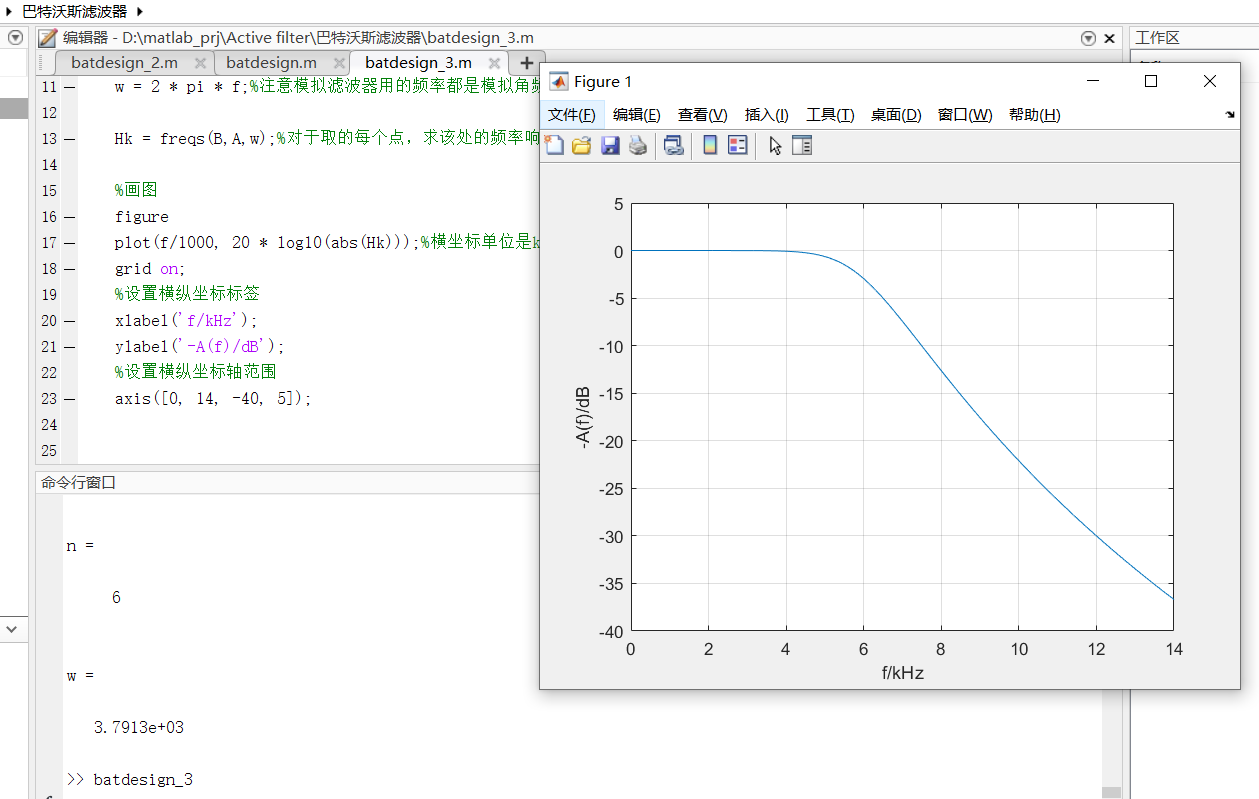
Task: Toggle breakpoint dash on line 16
Action: (x=69, y=217)
